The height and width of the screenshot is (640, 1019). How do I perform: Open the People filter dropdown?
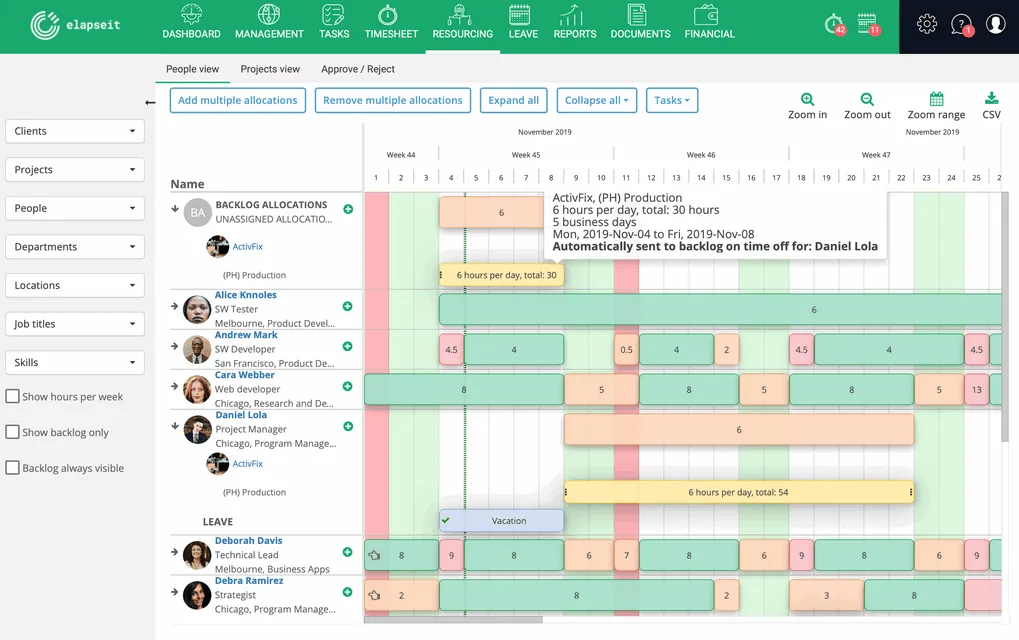tap(75, 208)
